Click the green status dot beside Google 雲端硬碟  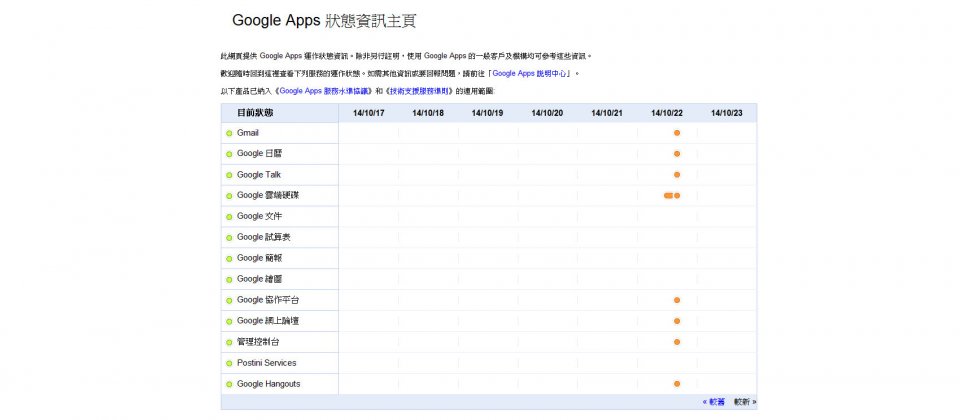coord(229,196)
